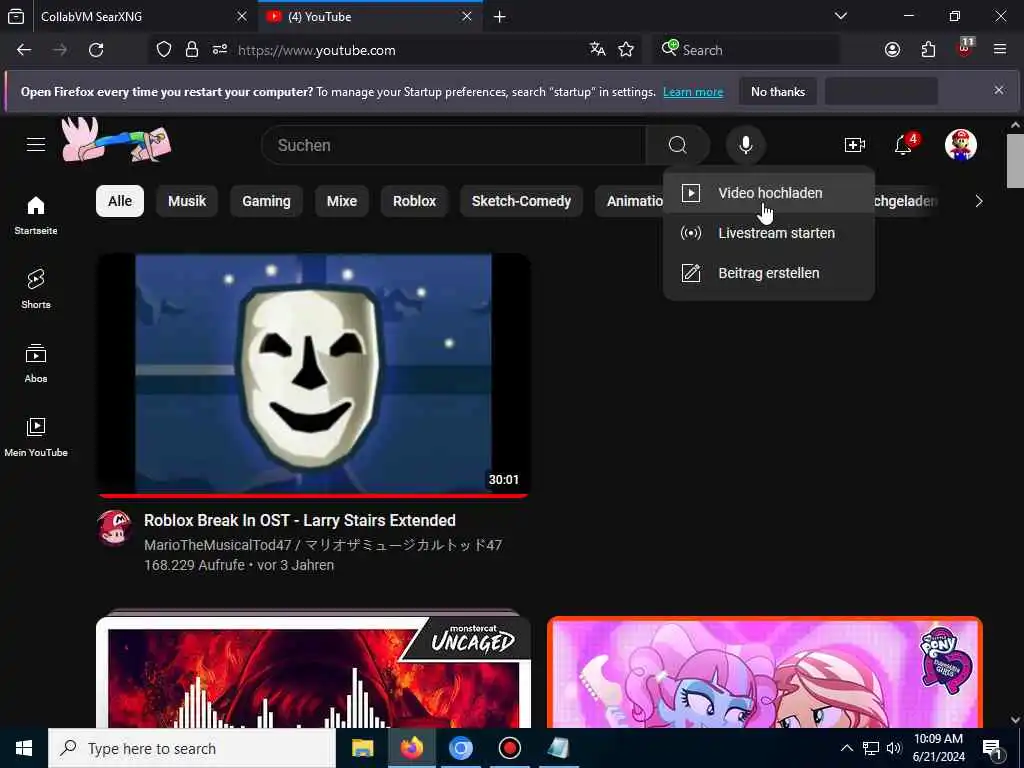Close the CollabVM SearXNG tab
Viewport: 1024px width, 768px height.
click(x=242, y=16)
